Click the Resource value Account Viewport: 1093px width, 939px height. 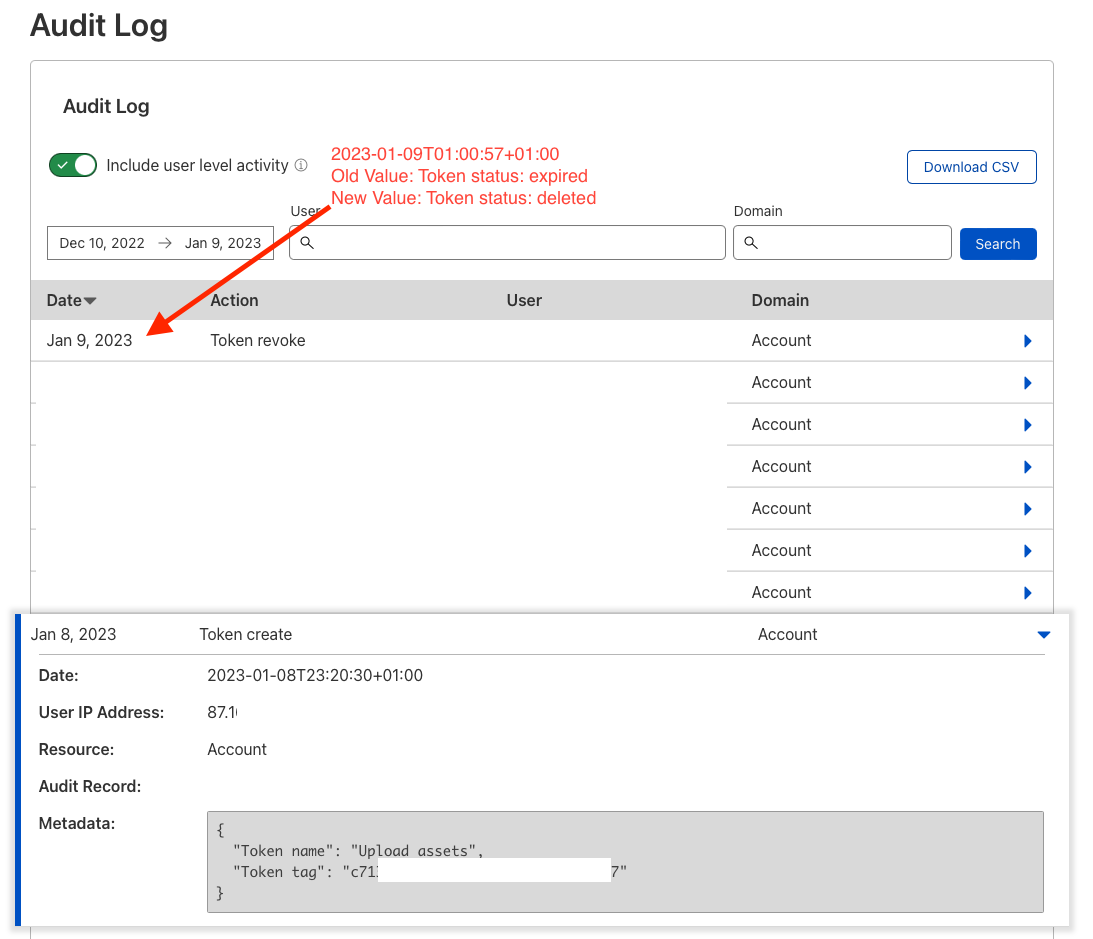[237, 749]
